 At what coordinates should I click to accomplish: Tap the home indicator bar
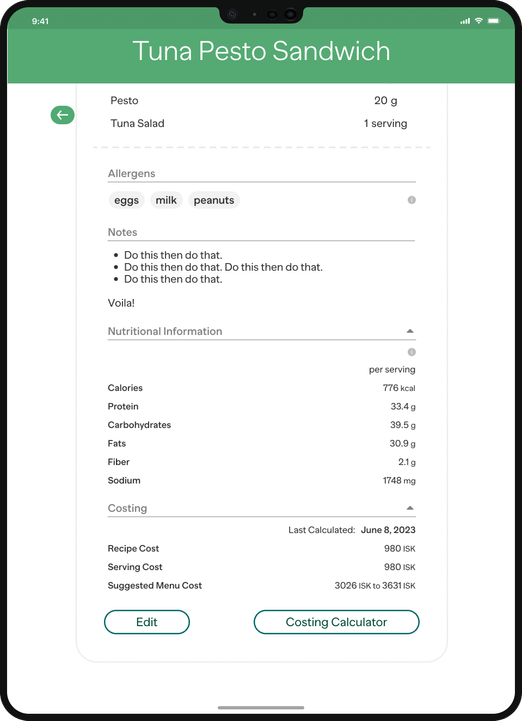[x=261, y=708]
